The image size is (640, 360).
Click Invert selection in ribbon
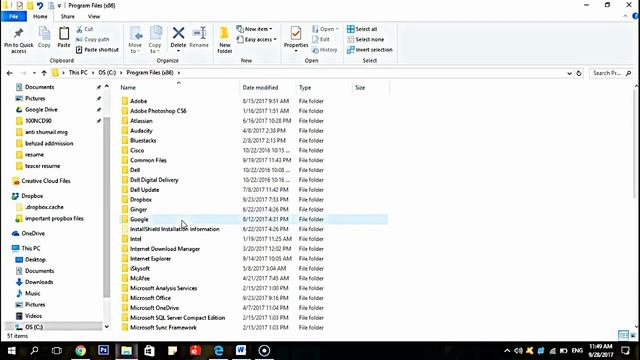coord(369,50)
